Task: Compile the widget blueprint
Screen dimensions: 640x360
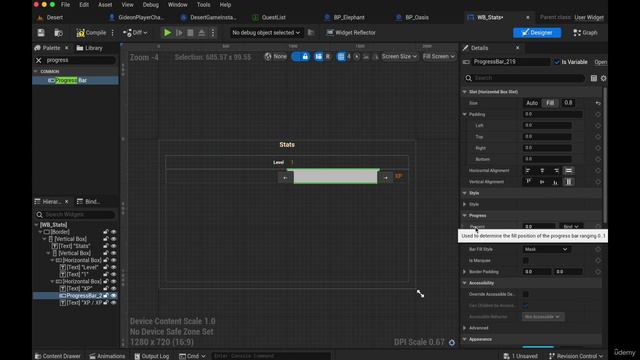Action: pyautogui.click(x=91, y=33)
